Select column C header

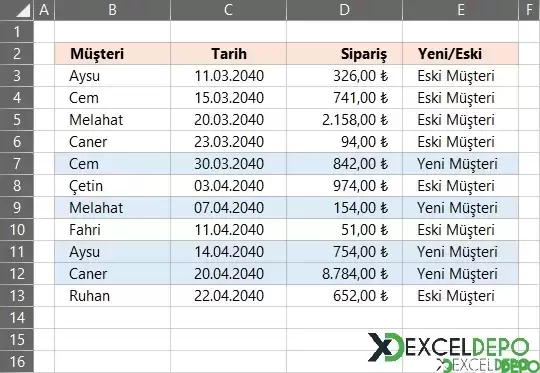(228, 10)
